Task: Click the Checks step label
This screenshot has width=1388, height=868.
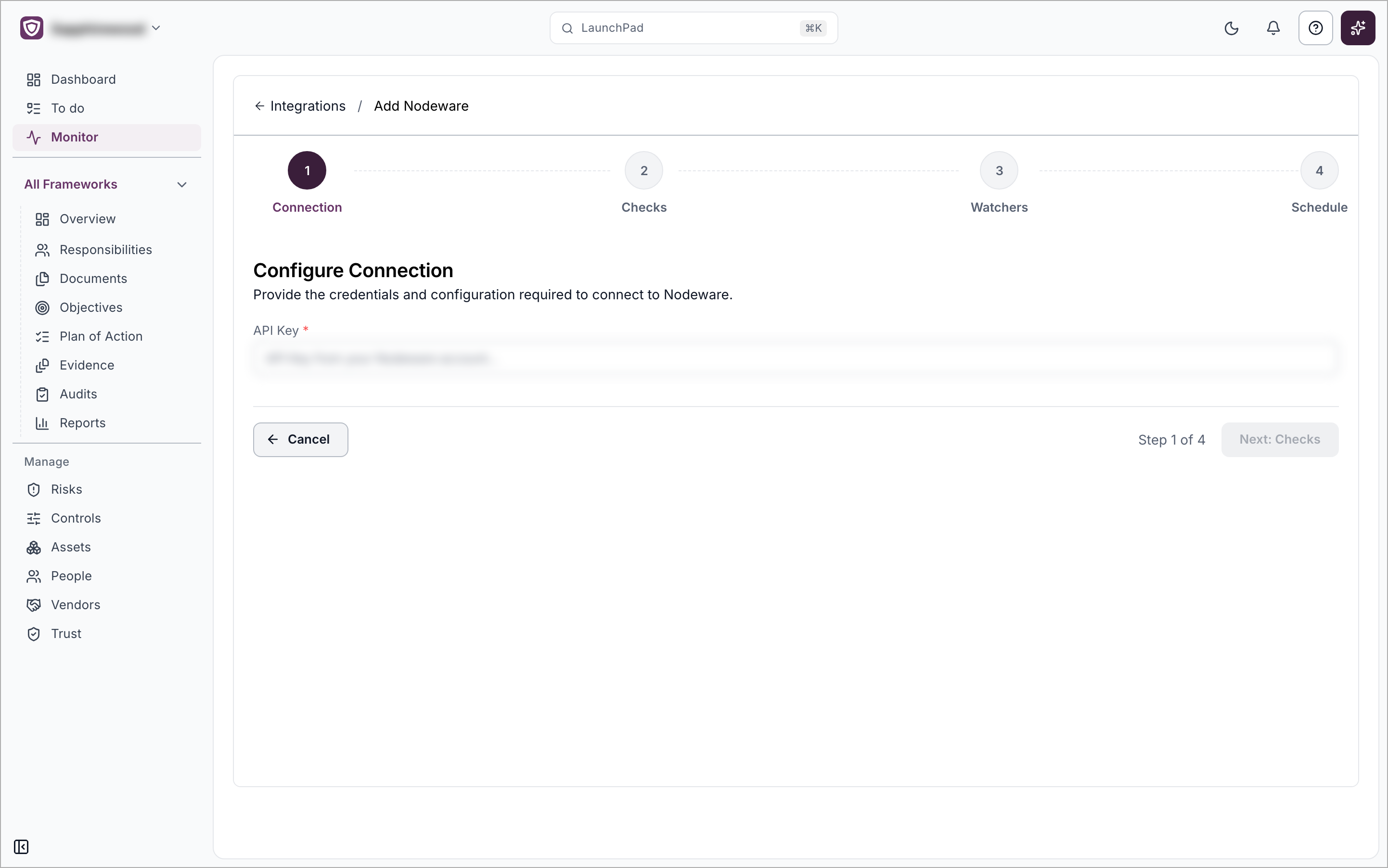Action: pos(644,208)
